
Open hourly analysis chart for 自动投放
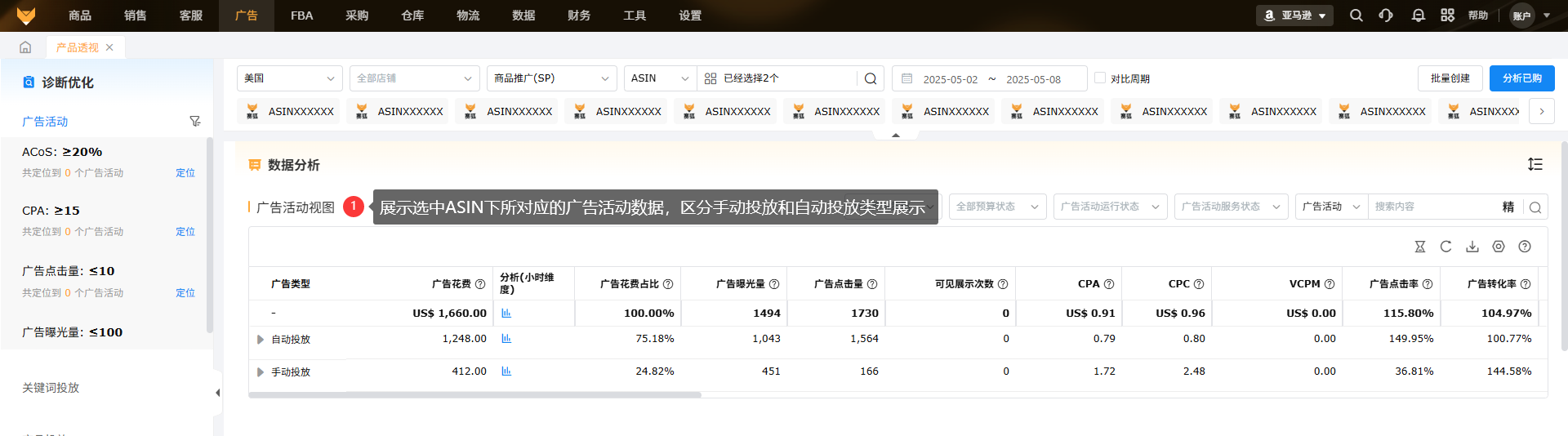[x=506, y=339]
